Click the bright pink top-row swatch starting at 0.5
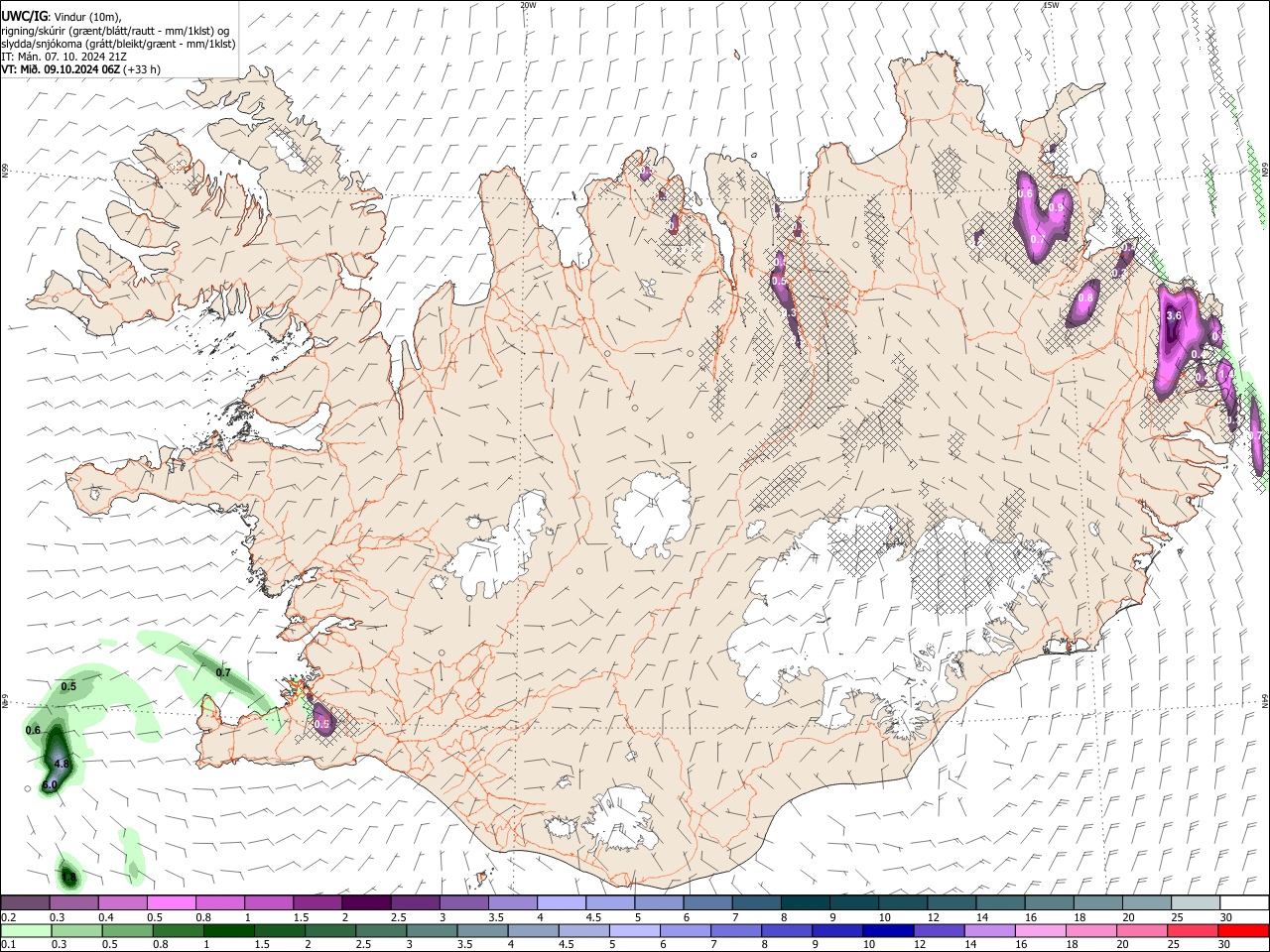Viewport: 1270px width, 952px height. click(172, 902)
